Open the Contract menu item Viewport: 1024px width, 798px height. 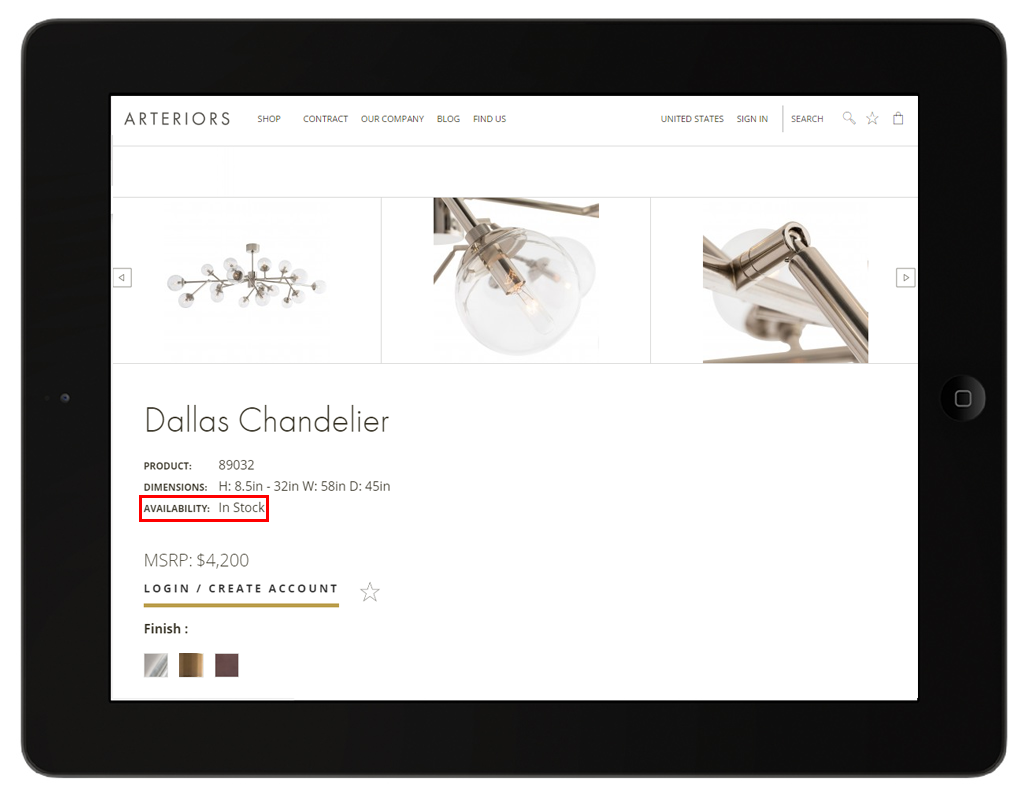325,119
